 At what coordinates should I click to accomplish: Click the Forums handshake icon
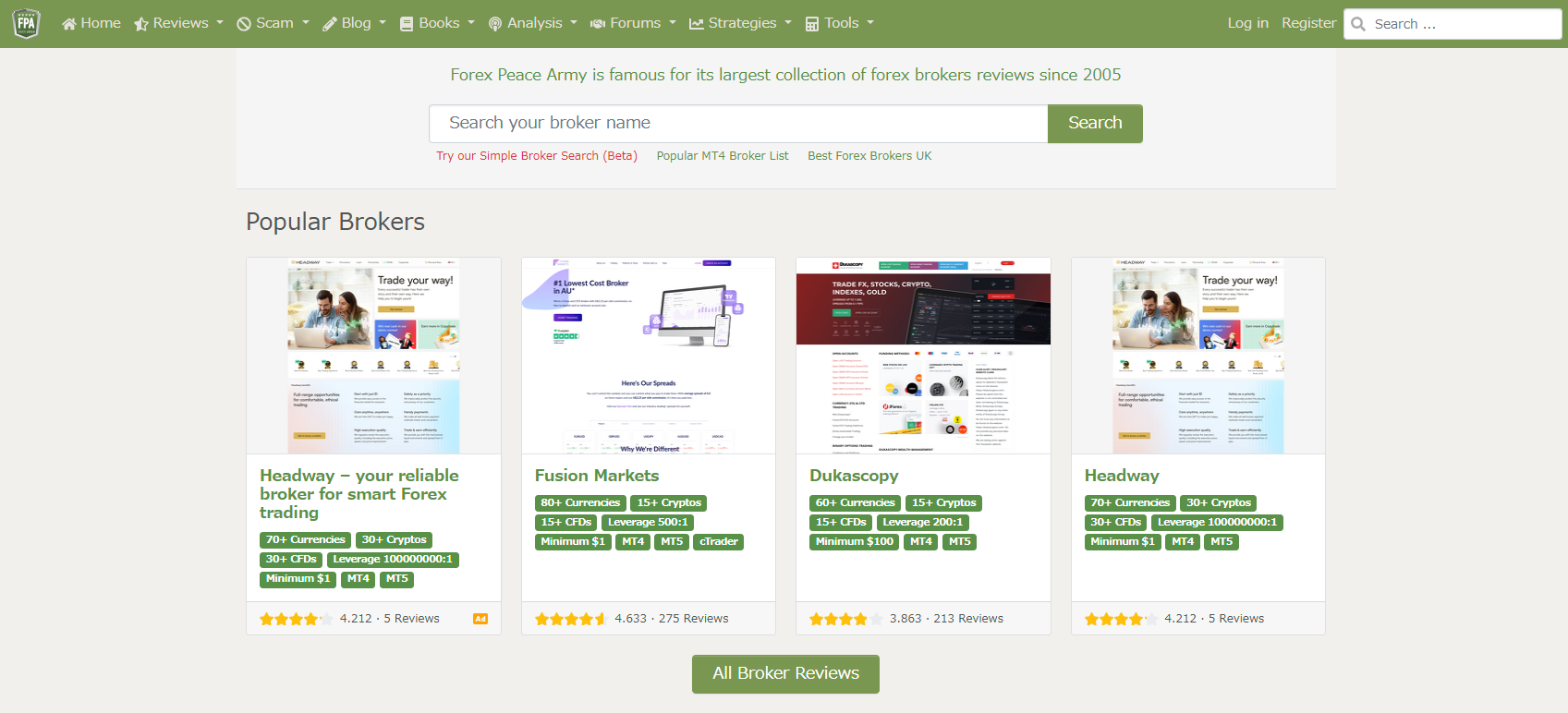click(x=598, y=24)
